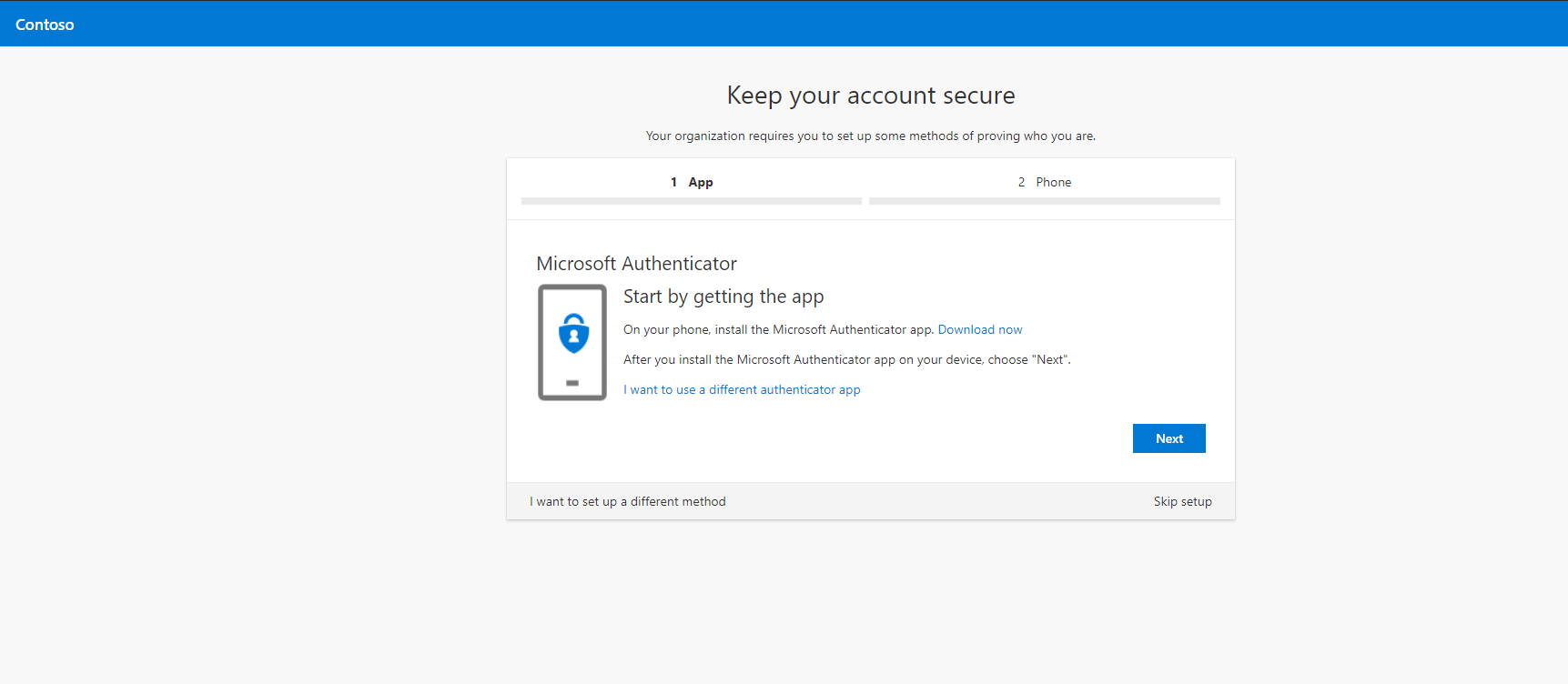Click the Phone step progress bar
1568x684 pixels.
(x=1045, y=201)
